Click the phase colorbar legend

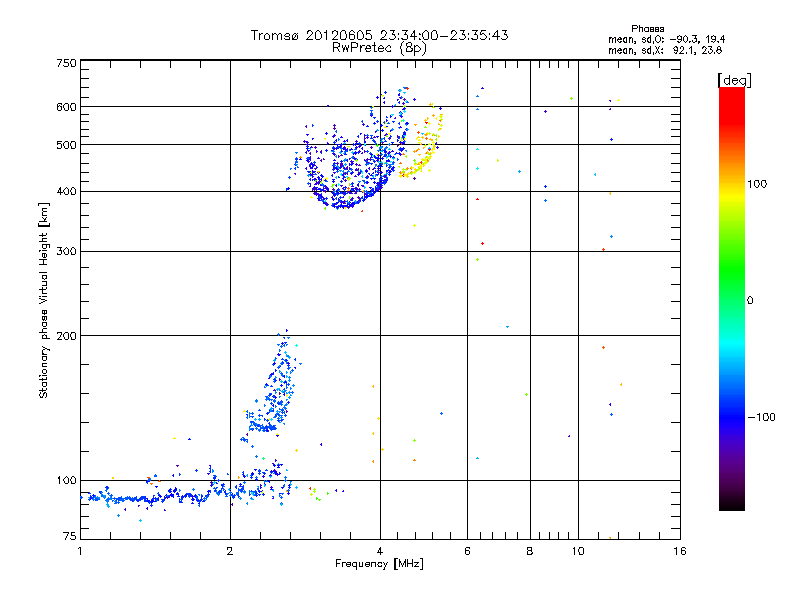732,298
